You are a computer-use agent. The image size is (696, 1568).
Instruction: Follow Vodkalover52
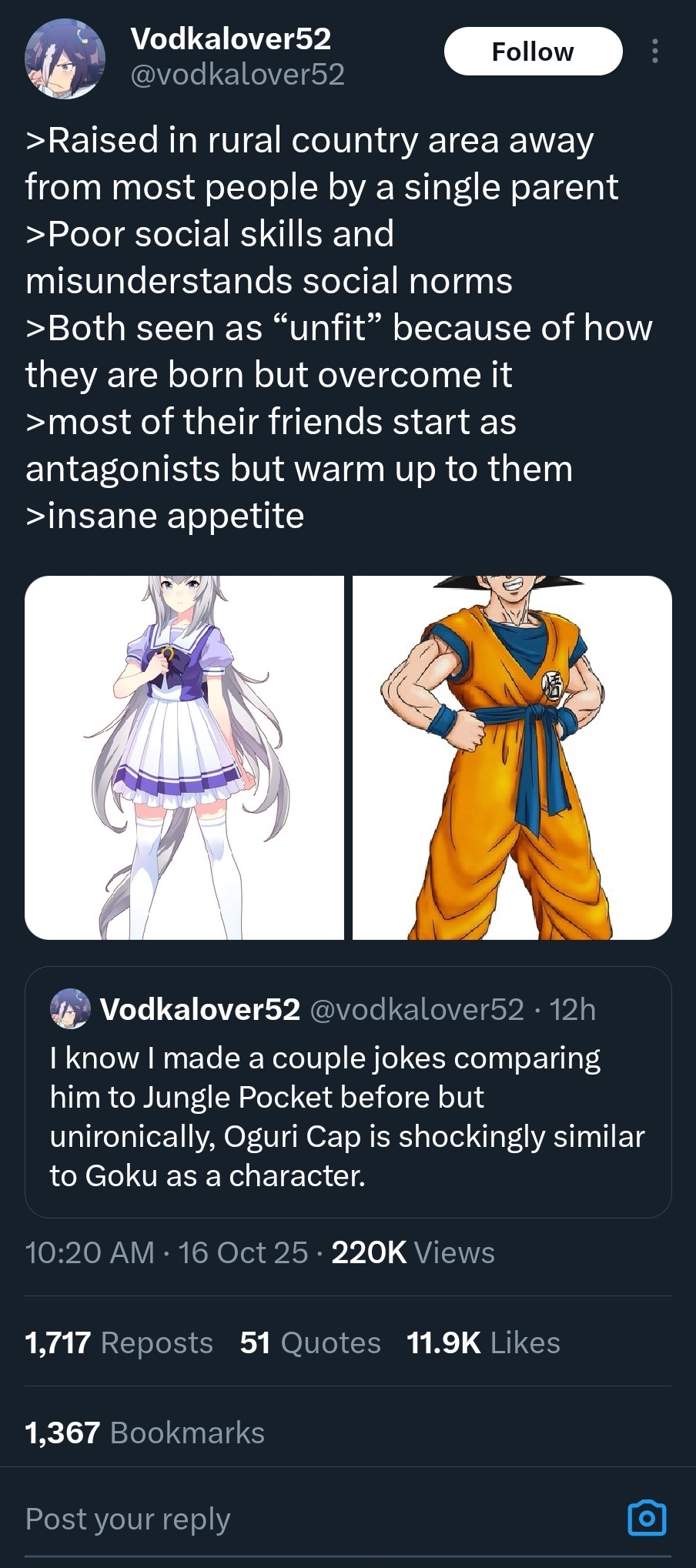click(533, 51)
